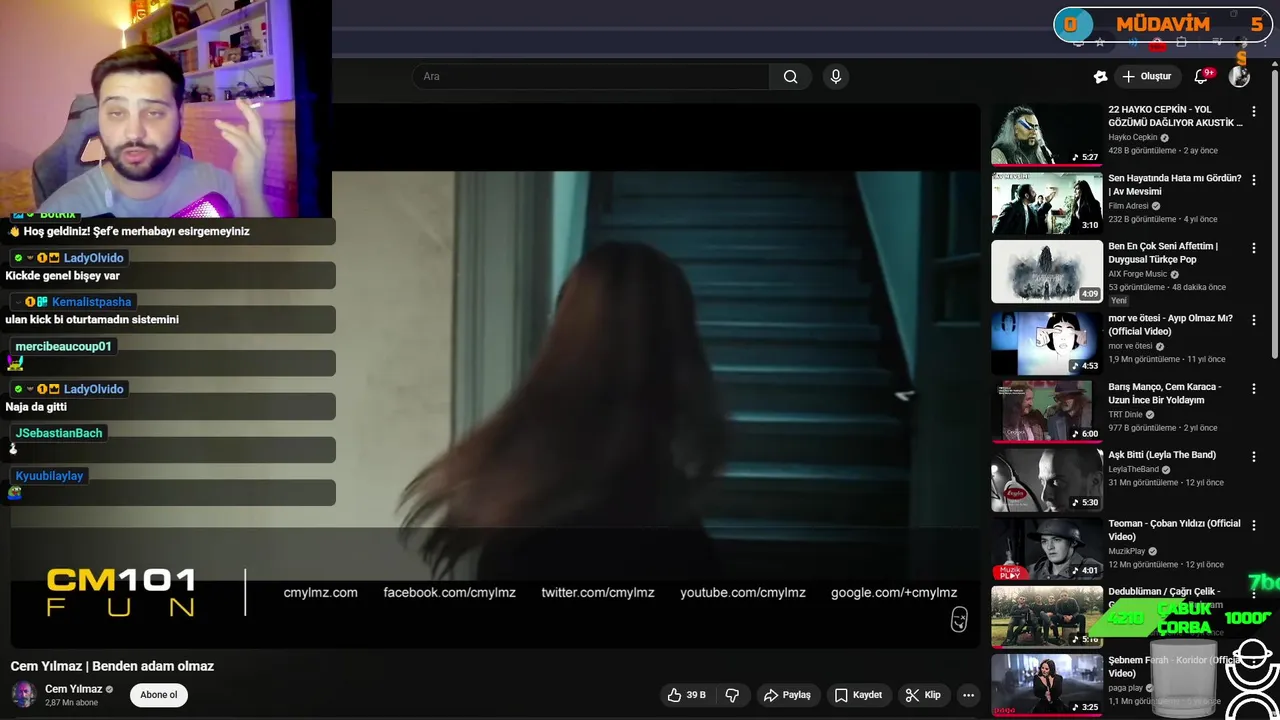Click the sparkle icon left of Oluştur
1280x720 pixels.
click(x=1100, y=76)
